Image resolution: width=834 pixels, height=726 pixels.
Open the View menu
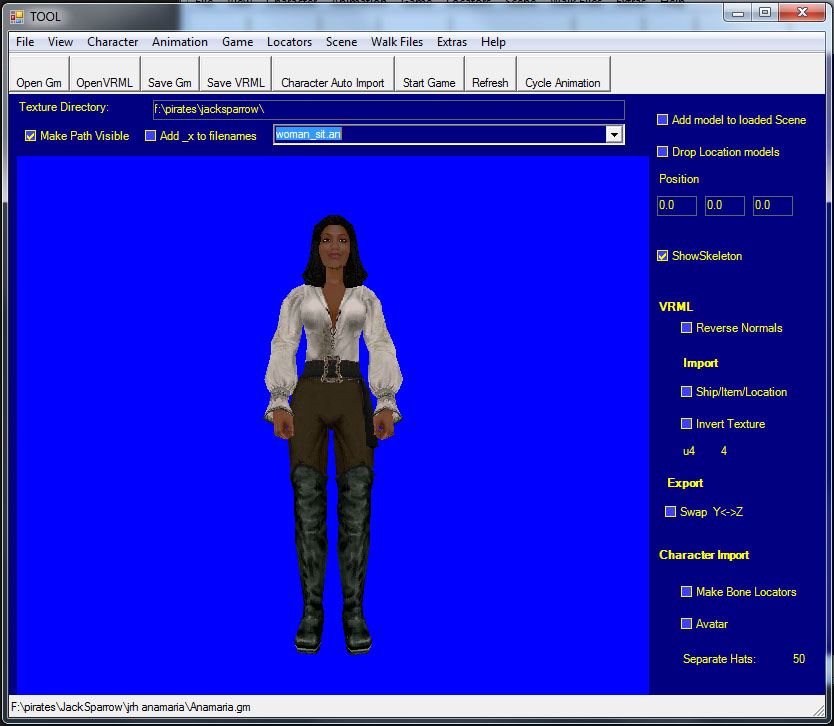[x=60, y=42]
